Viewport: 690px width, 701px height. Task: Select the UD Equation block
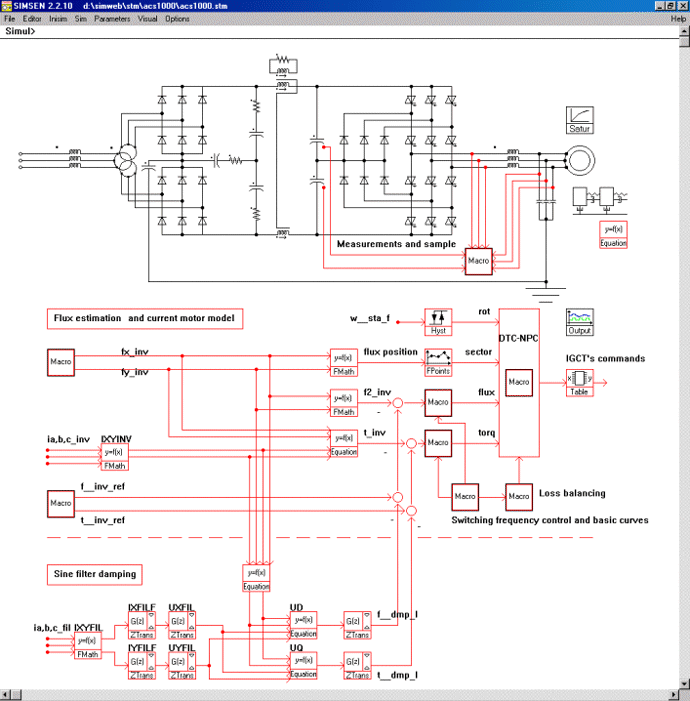click(303, 626)
